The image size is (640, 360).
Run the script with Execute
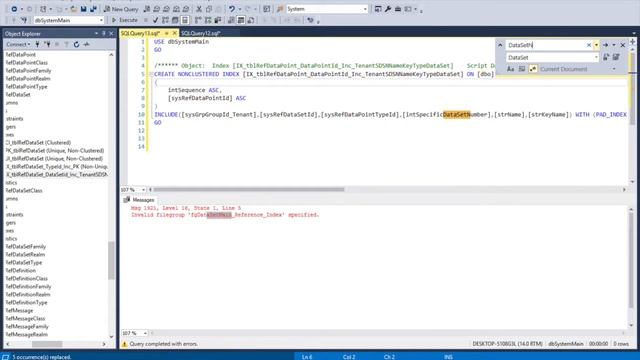tap(124, 20)
